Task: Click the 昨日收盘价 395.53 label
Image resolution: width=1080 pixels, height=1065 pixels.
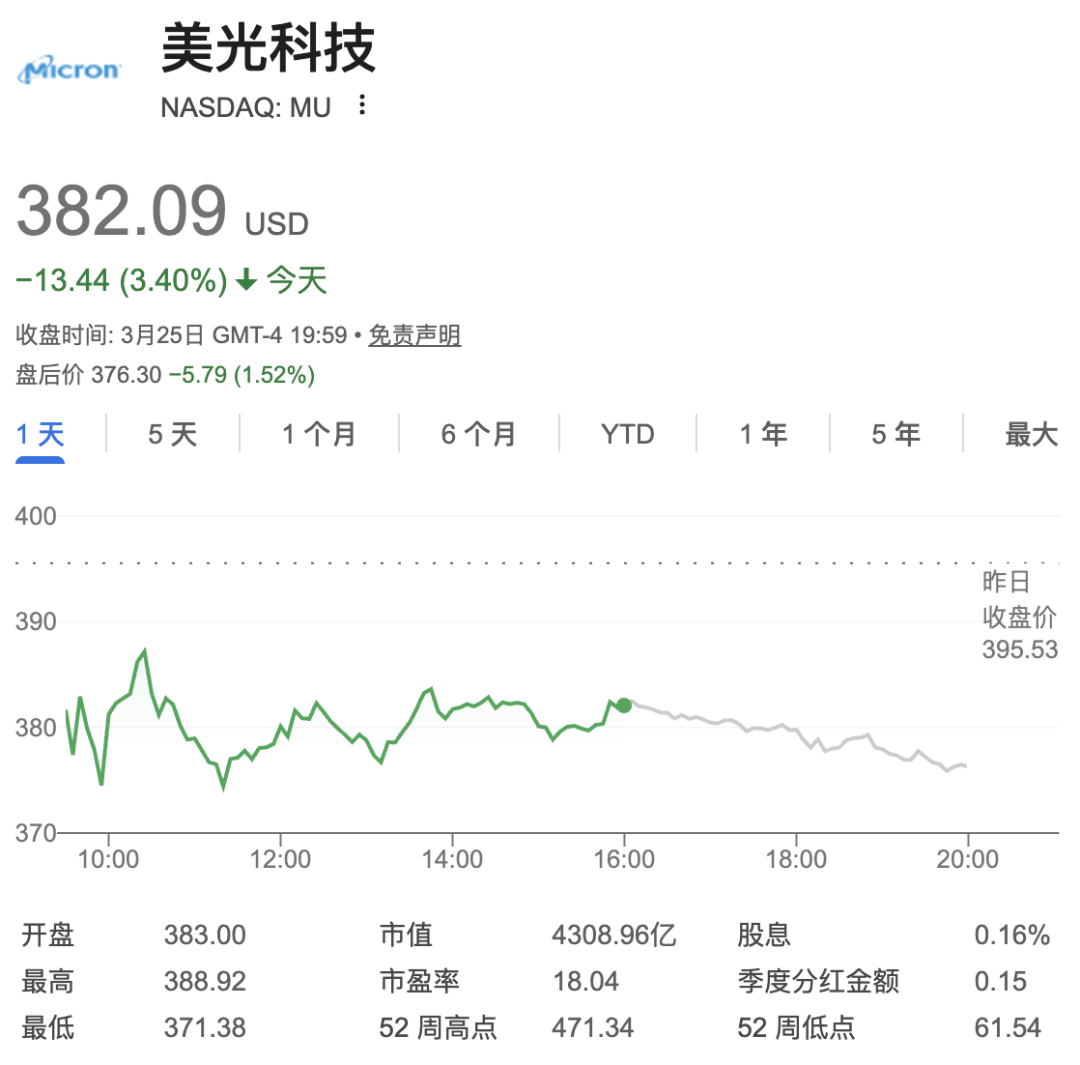Action: coord(1016,615)
